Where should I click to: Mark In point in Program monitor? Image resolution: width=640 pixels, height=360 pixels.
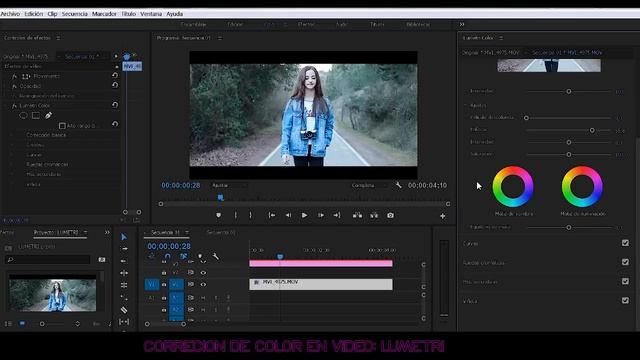(x=236, y=215)
